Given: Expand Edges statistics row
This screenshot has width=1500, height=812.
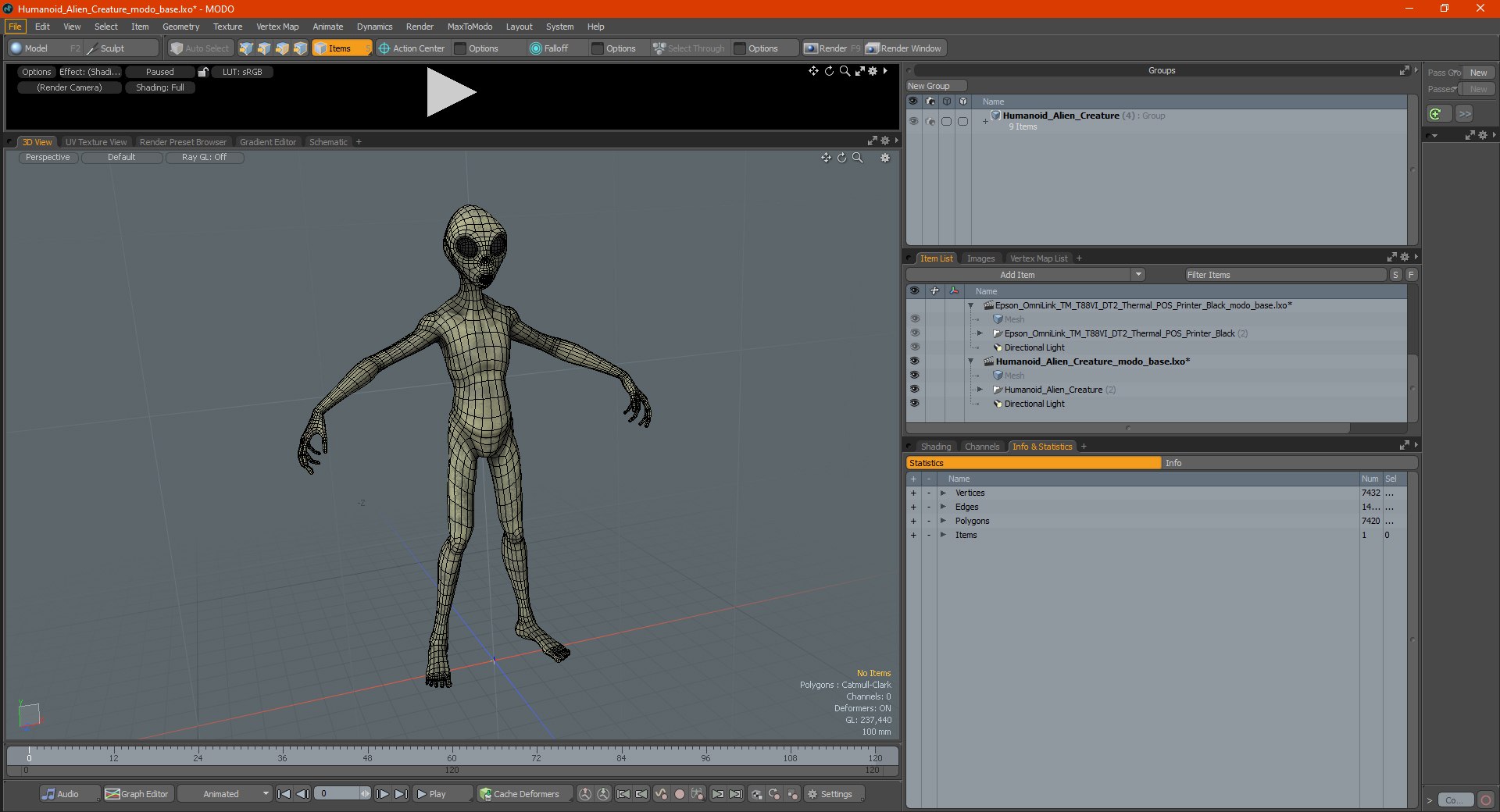Looking at the screenshot, I should pos(943,507).
